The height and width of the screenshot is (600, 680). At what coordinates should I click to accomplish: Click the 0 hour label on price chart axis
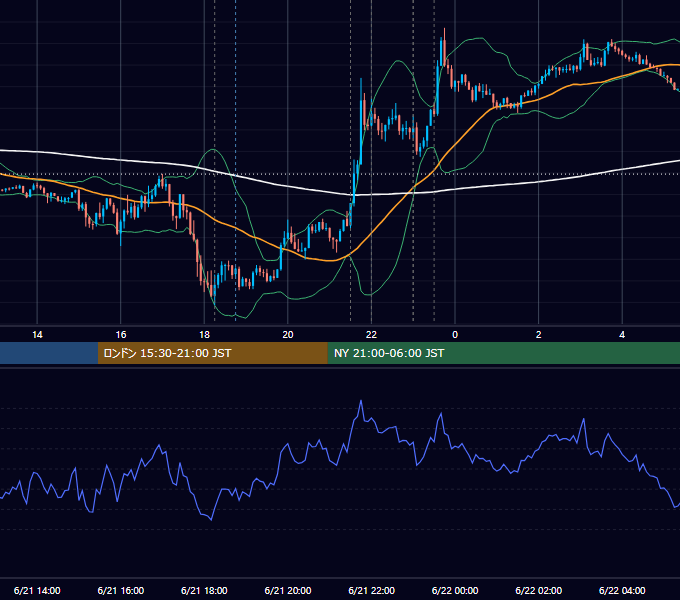pyautogui.click(x=455, y=335)
